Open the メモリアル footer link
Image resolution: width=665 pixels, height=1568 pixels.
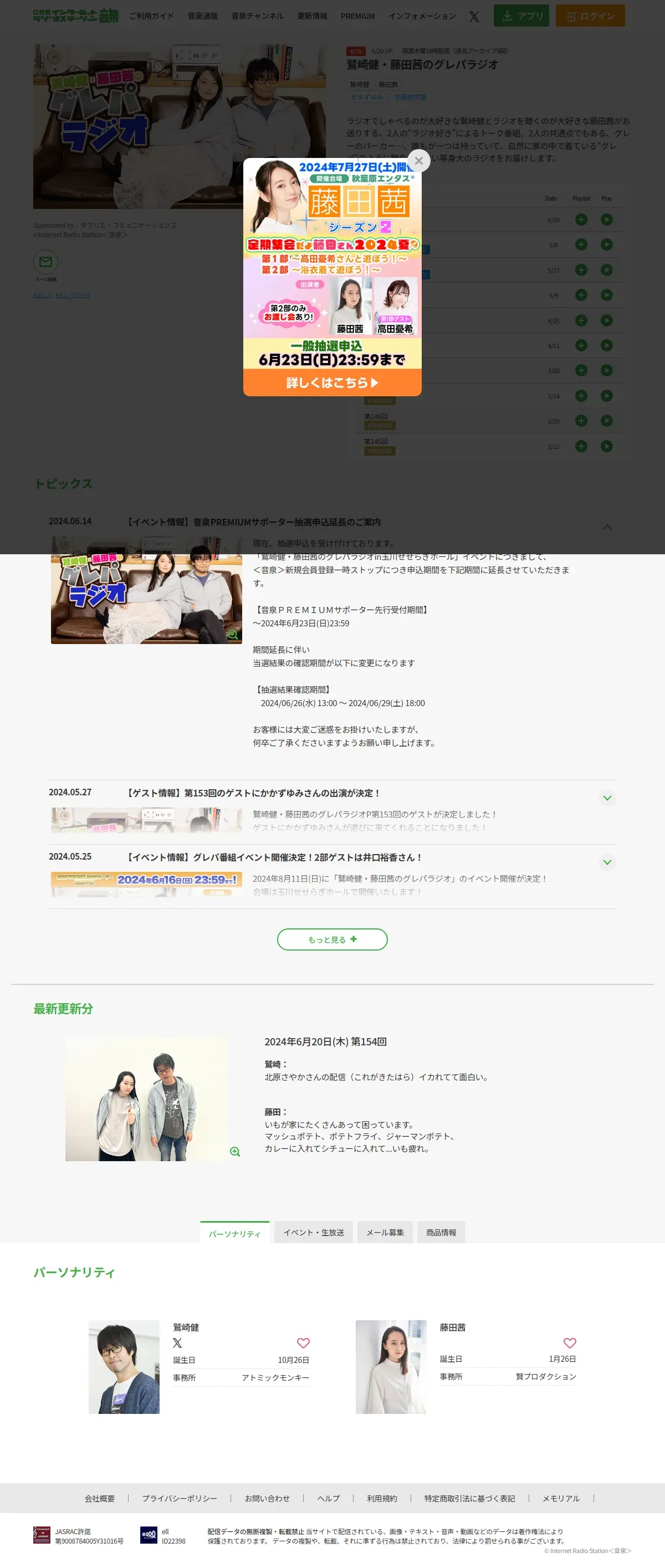(x=561, y=1499)
